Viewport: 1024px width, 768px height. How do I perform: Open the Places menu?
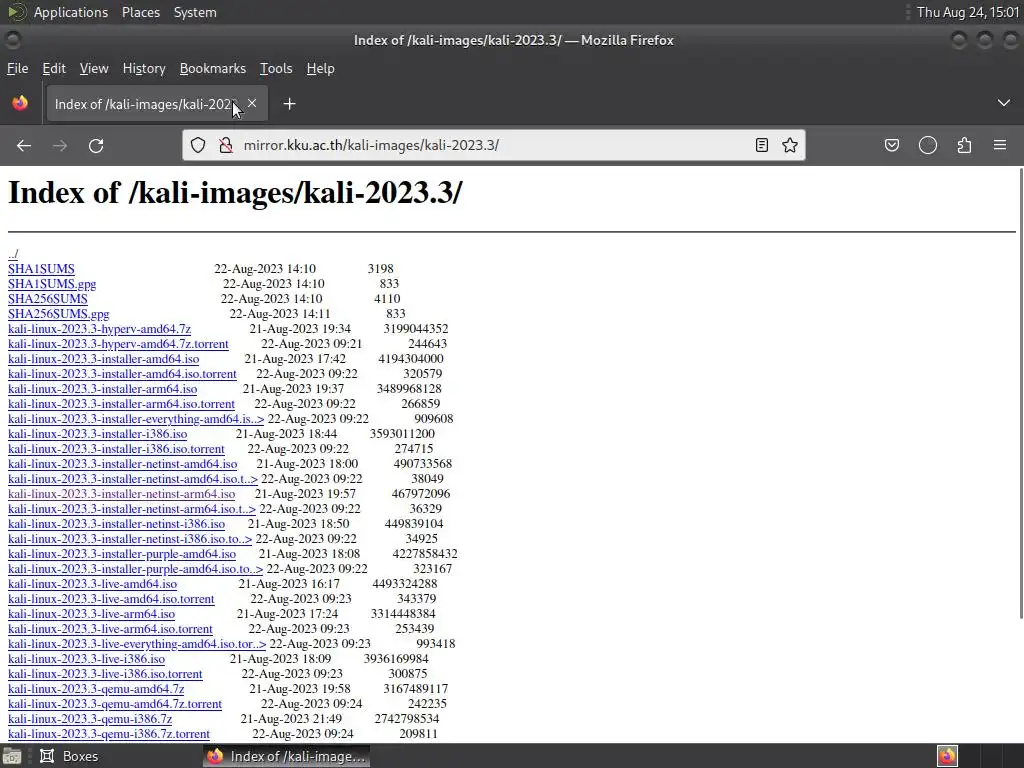[x=140, y=12]
